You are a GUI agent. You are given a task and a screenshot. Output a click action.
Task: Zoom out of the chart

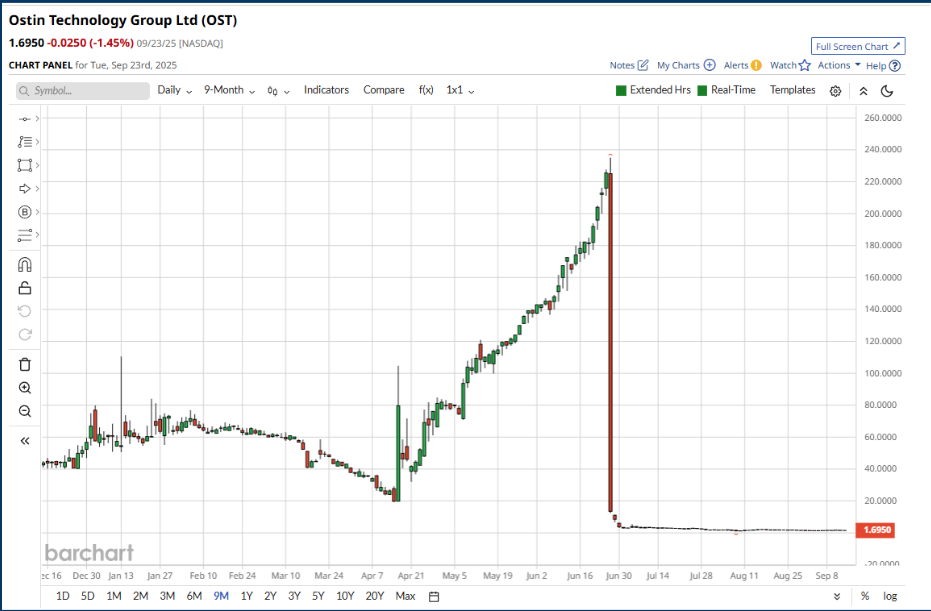tap(25, 411)
